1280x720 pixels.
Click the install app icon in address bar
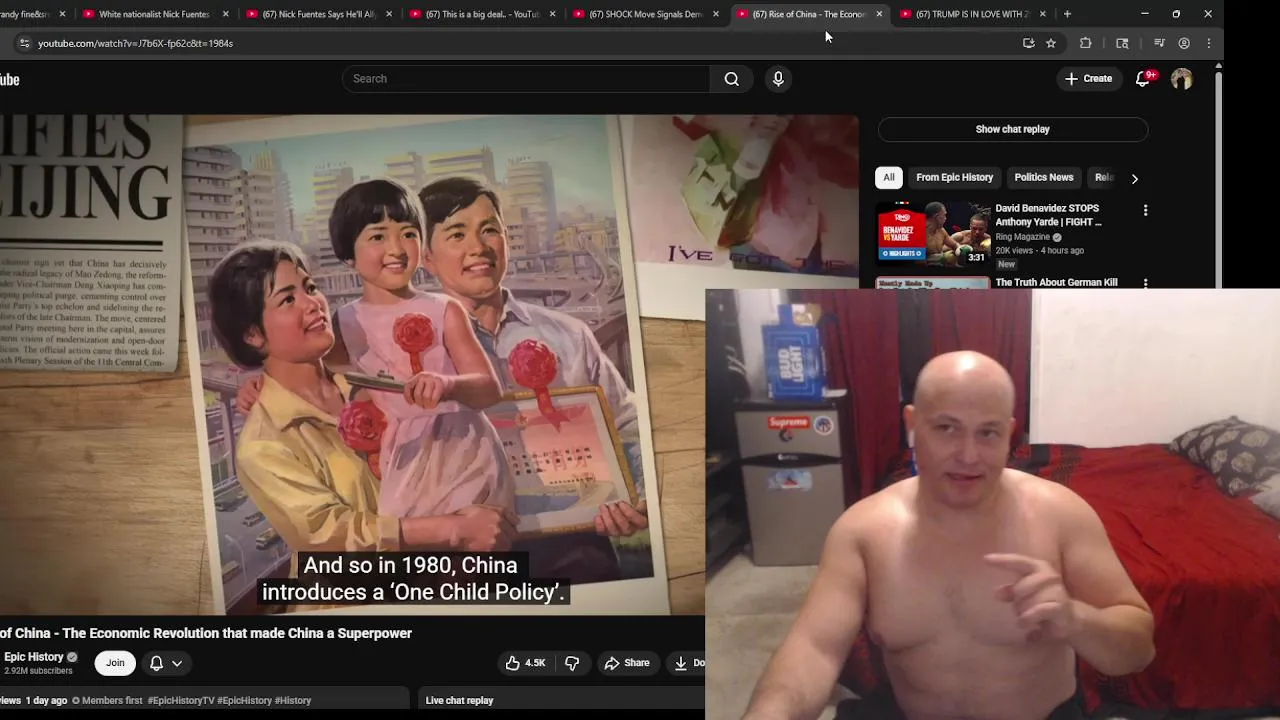pyautogui.click(x=1028, y=43)
